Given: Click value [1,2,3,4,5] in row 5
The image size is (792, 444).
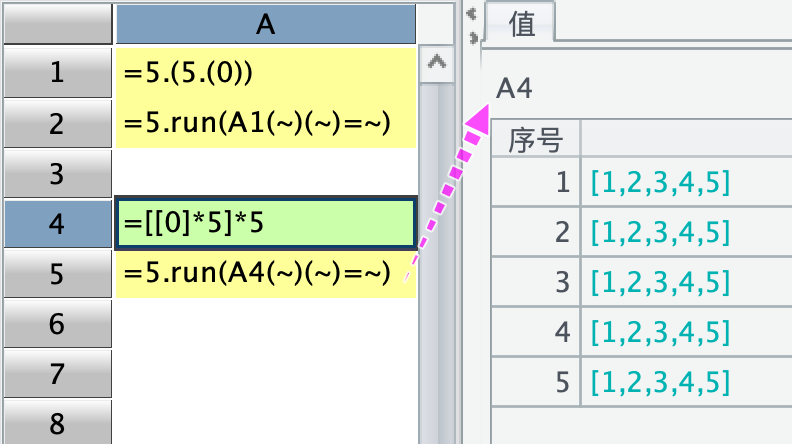Looking at the screenshot, I should [660, 382].
